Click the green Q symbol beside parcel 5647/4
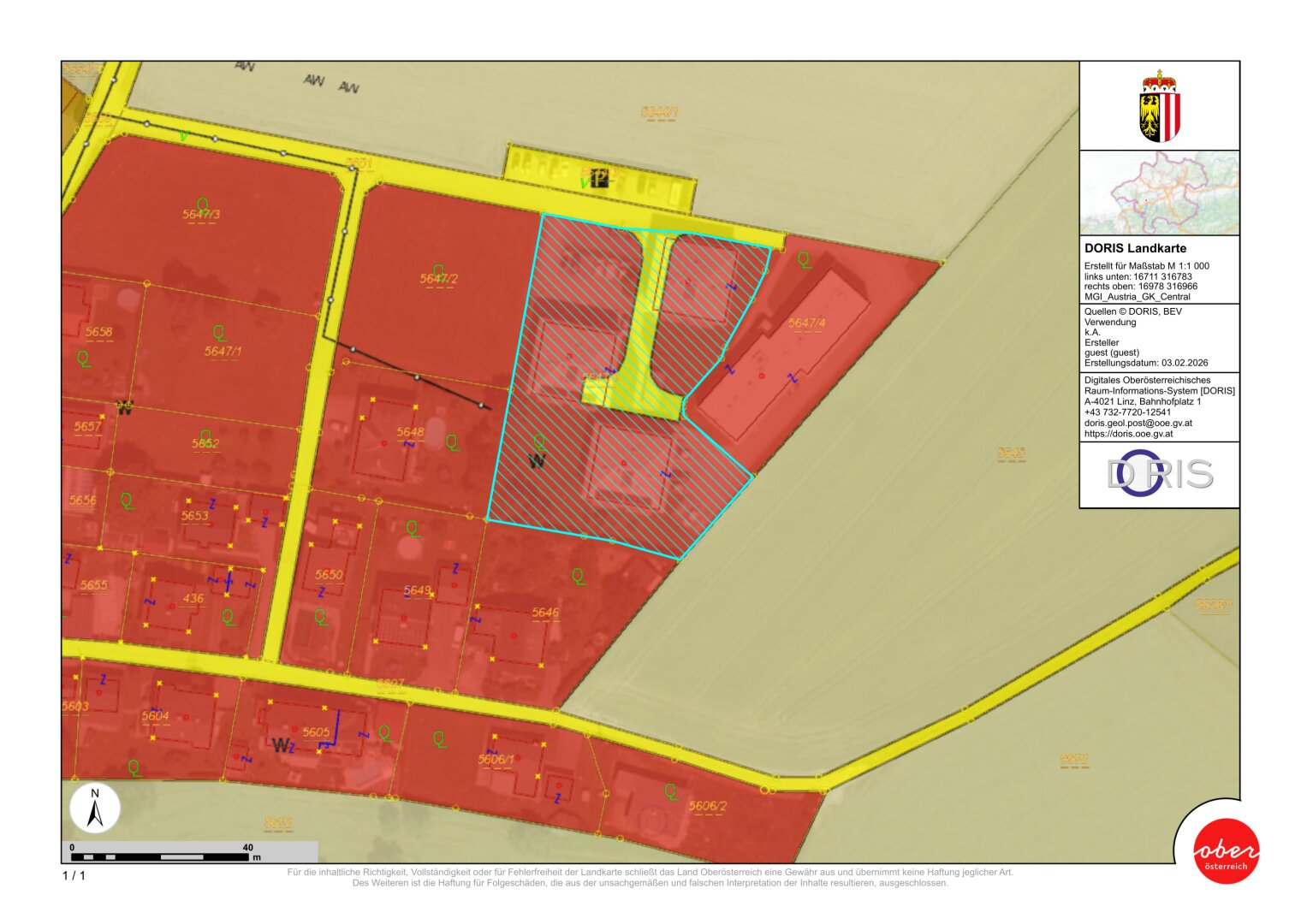1307x924 pixels. point(804,259)
